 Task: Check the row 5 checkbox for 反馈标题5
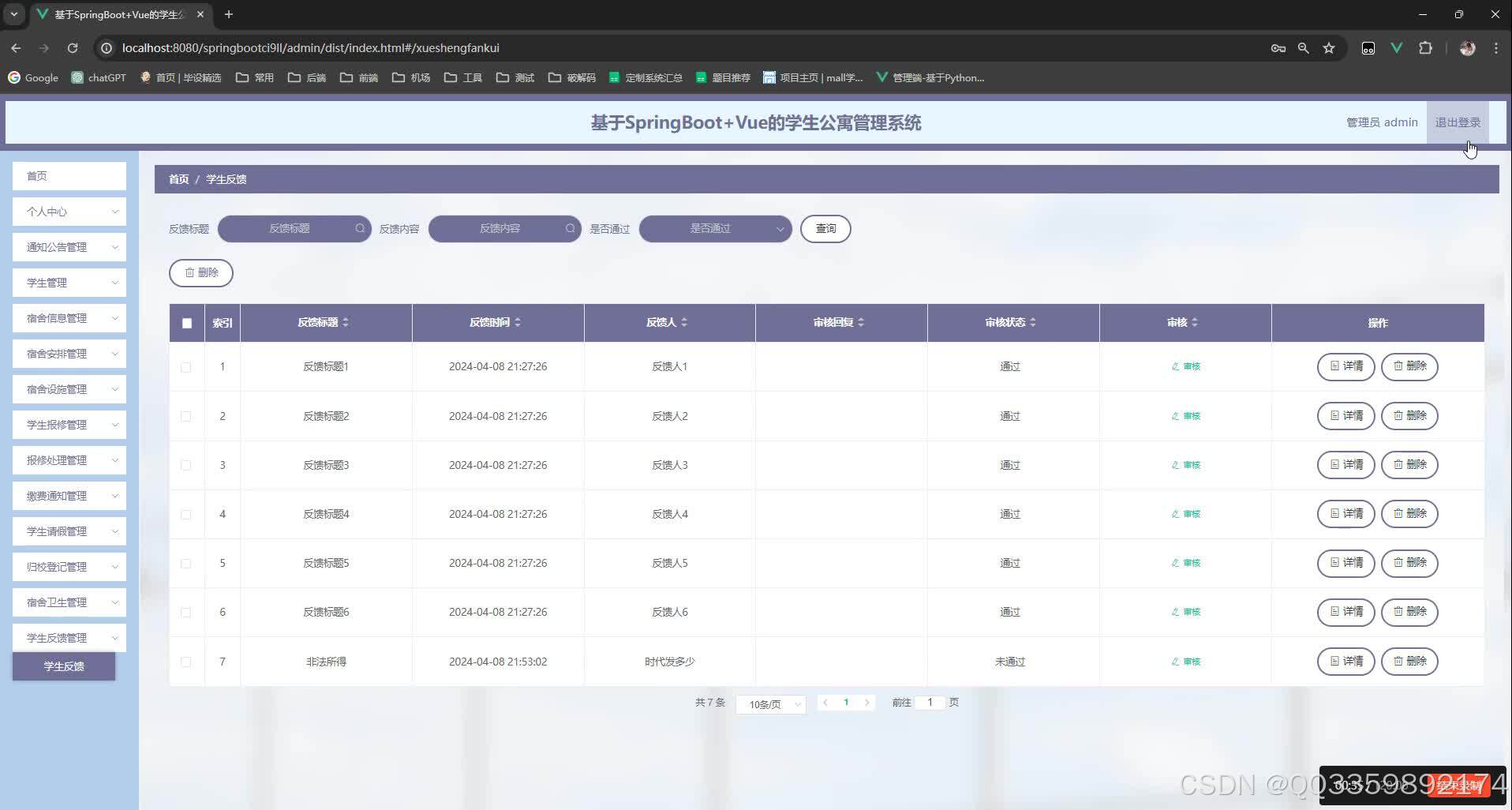tap(186, 564)
